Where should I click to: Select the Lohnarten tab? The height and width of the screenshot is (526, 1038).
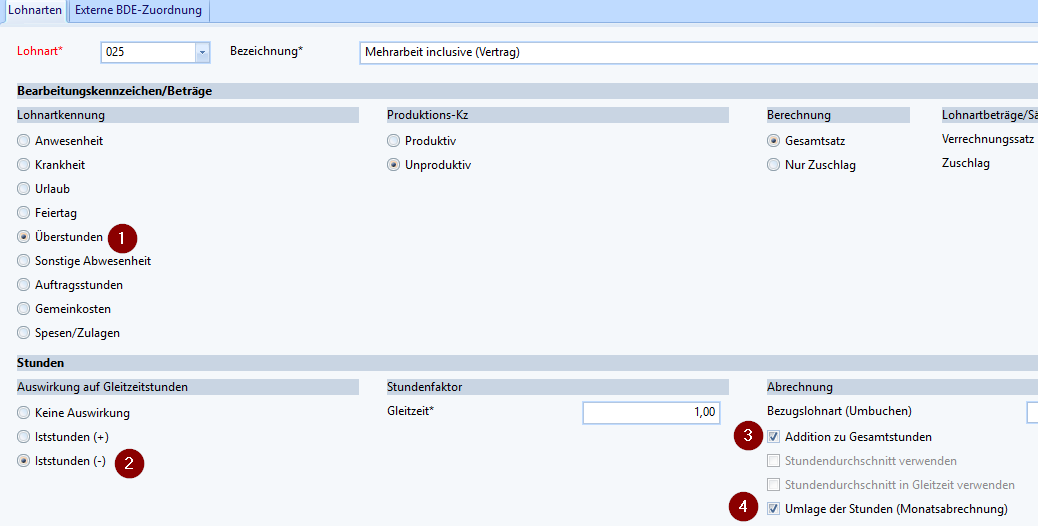point(35,10)
